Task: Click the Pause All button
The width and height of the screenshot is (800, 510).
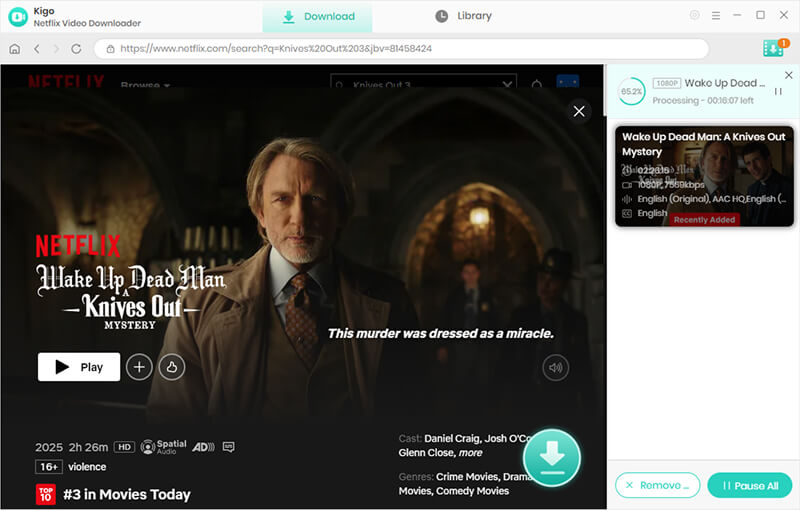Action: pyautogui.click(x=749, y=485)
